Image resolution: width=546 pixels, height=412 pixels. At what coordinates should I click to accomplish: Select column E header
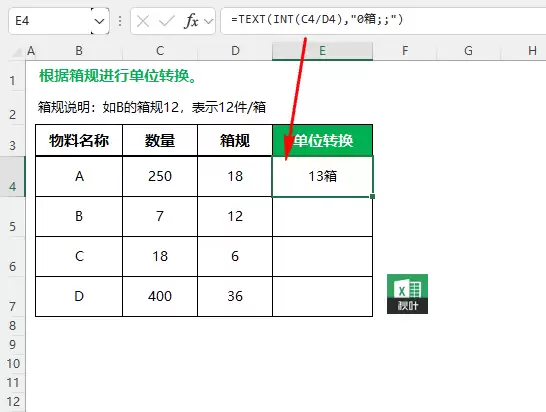coord(322,51)
